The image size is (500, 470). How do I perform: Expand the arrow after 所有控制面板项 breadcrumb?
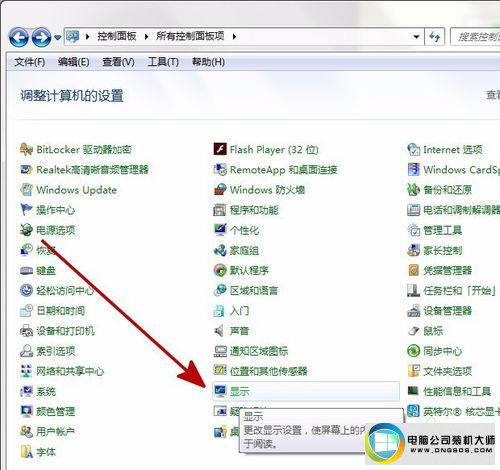coord(235,36)
